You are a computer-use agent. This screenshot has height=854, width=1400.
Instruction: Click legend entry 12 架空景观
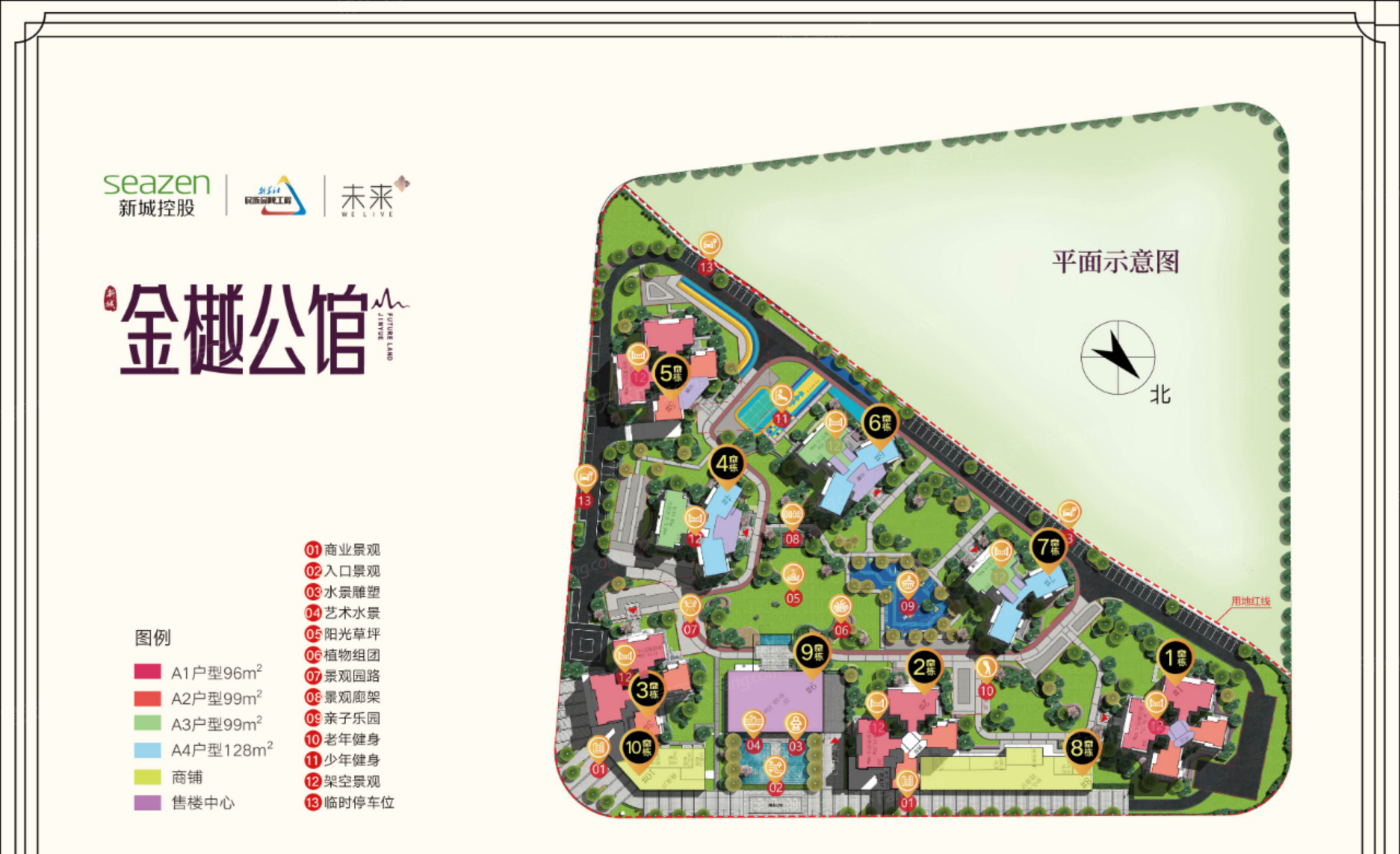344,781
